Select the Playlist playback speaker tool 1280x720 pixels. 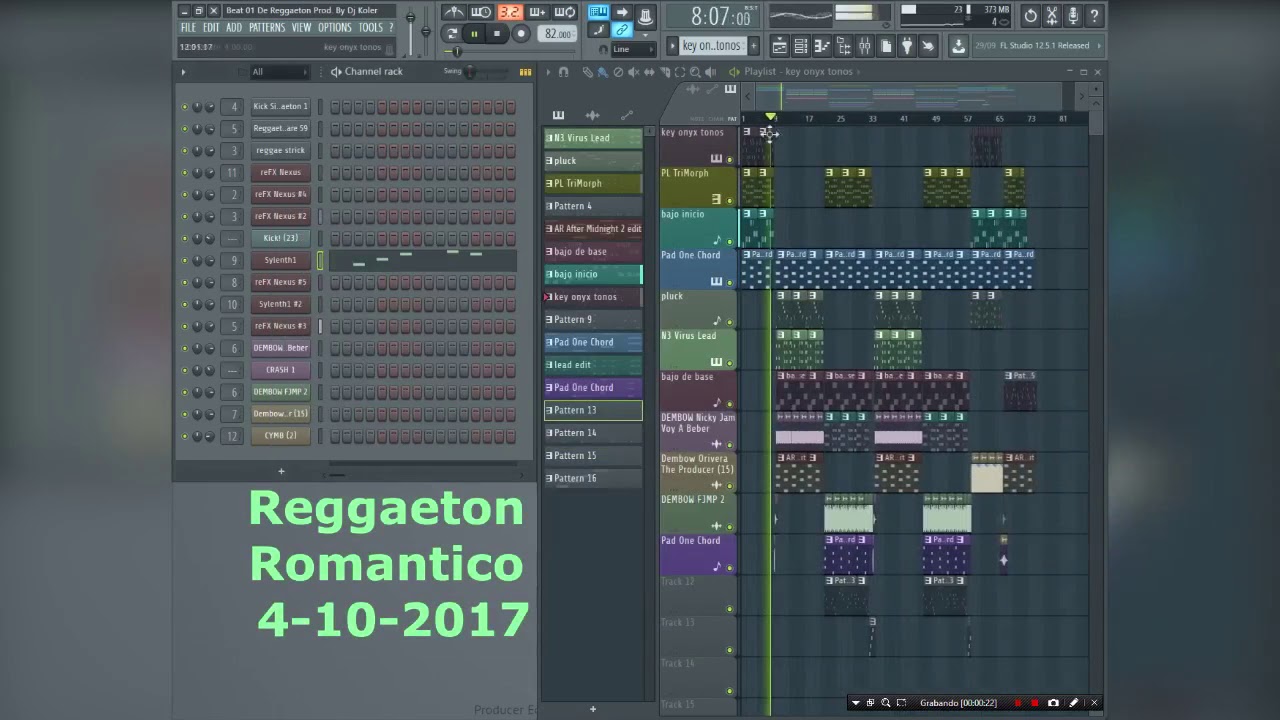click(711, 72)
